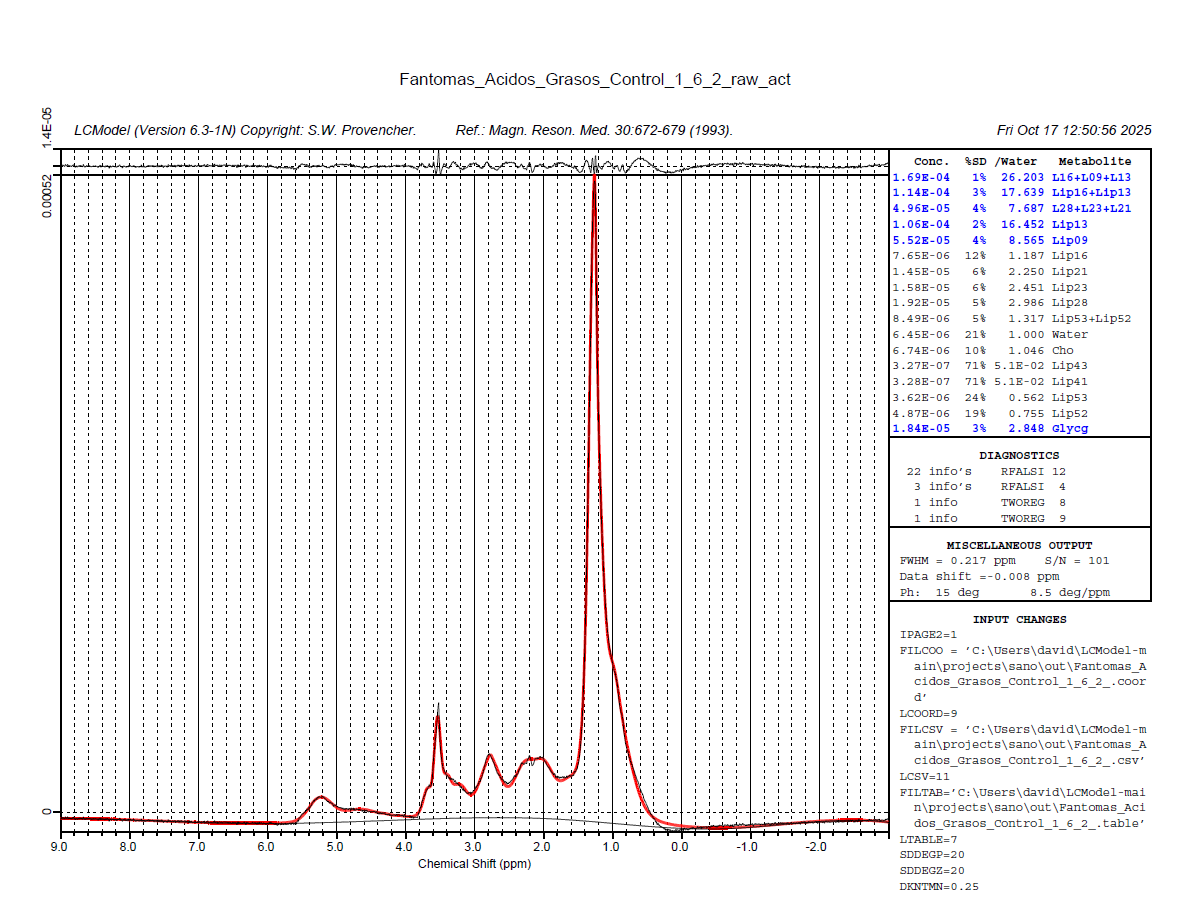Click the plot title Fantomas_Acidos_Grasos_Control_1_6_2_raw_act
The image size is (1198, 906).
click(595, 79)
